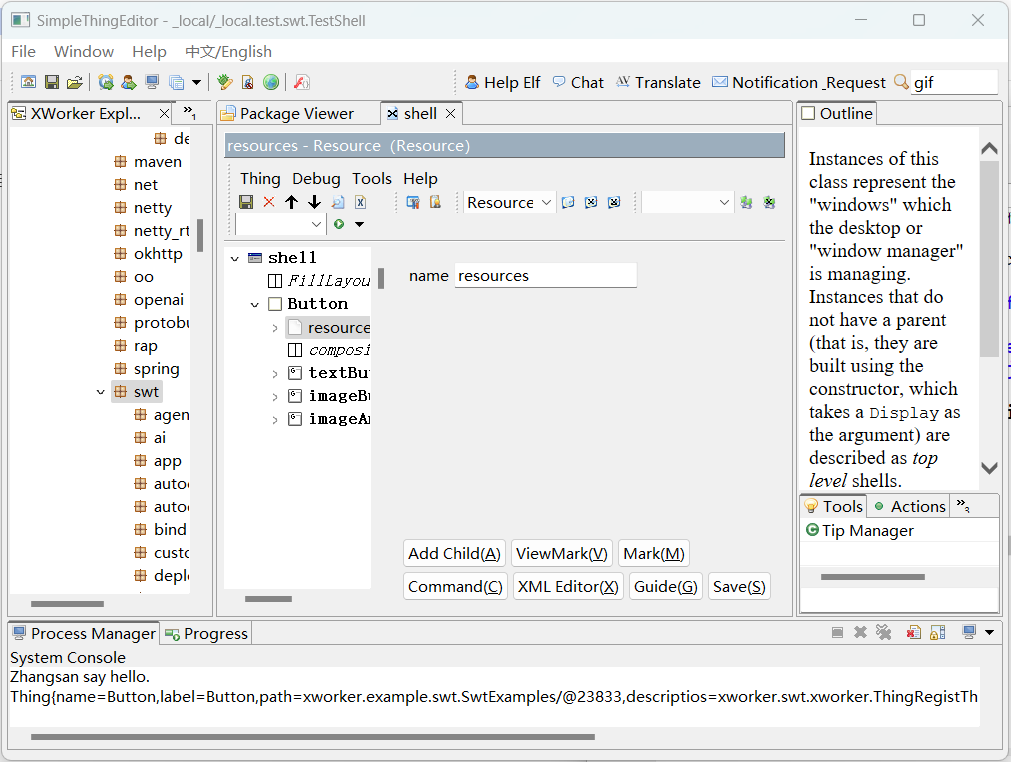Click the stacked windows icon in main toolbar
This screenshot has width=1011, height=762.
(176, 82)
